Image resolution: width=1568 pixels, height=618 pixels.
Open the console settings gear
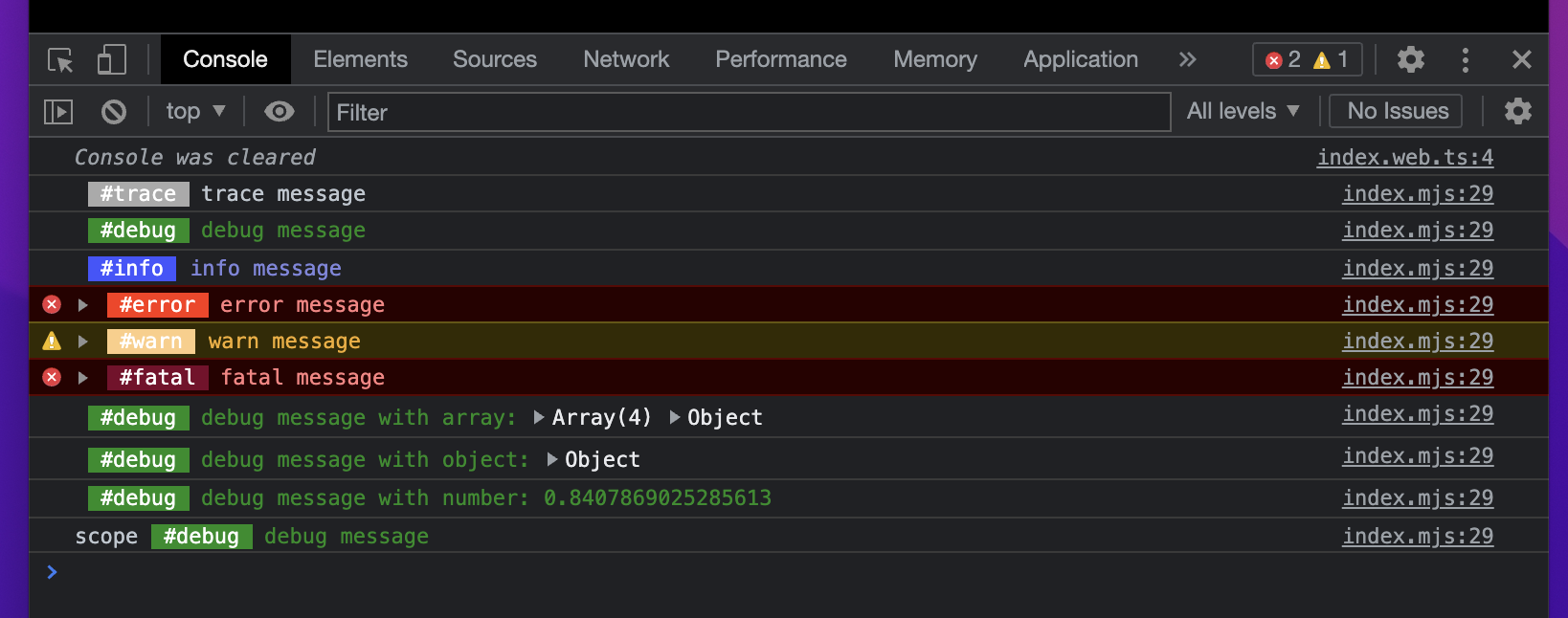tap(1517, 112)
